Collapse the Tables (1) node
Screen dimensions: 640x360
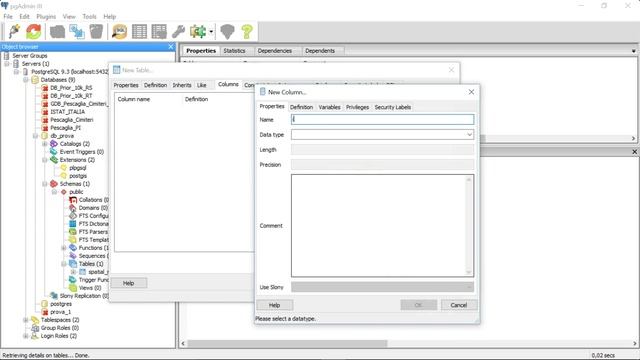[x=64, y=264]
